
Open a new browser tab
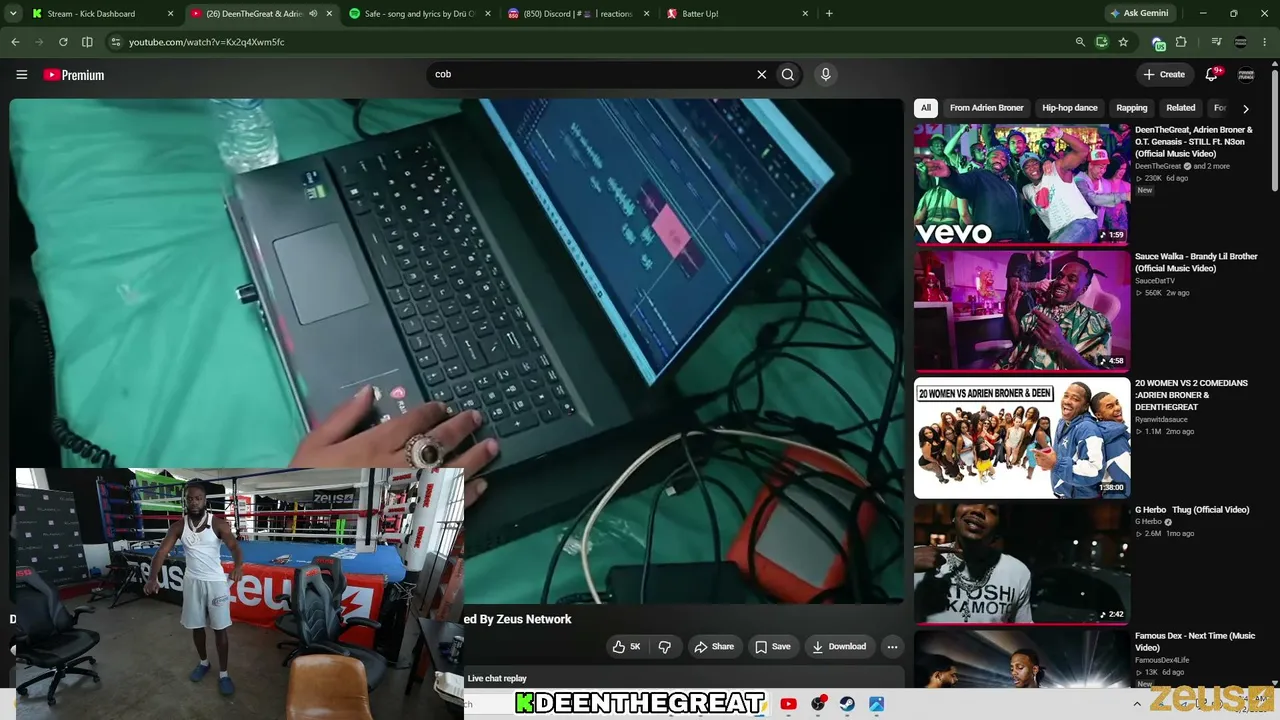click(x=829, y=14)
